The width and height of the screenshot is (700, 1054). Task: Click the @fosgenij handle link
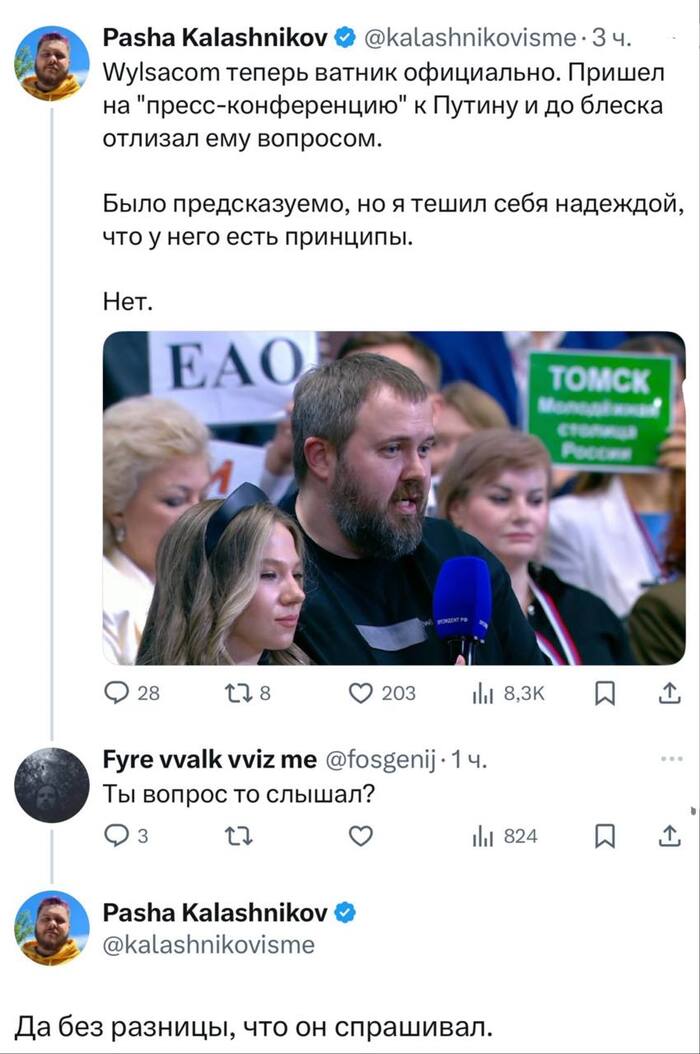[x=379, y=762]
